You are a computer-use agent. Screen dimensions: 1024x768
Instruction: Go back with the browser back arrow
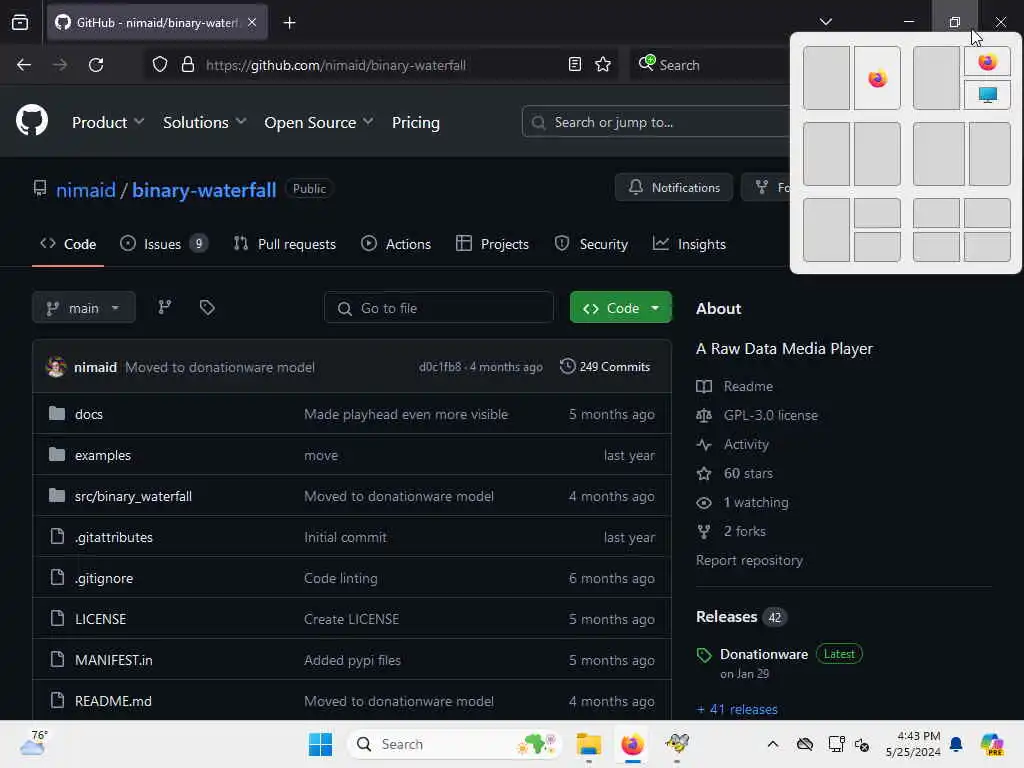tap(24, 65)
